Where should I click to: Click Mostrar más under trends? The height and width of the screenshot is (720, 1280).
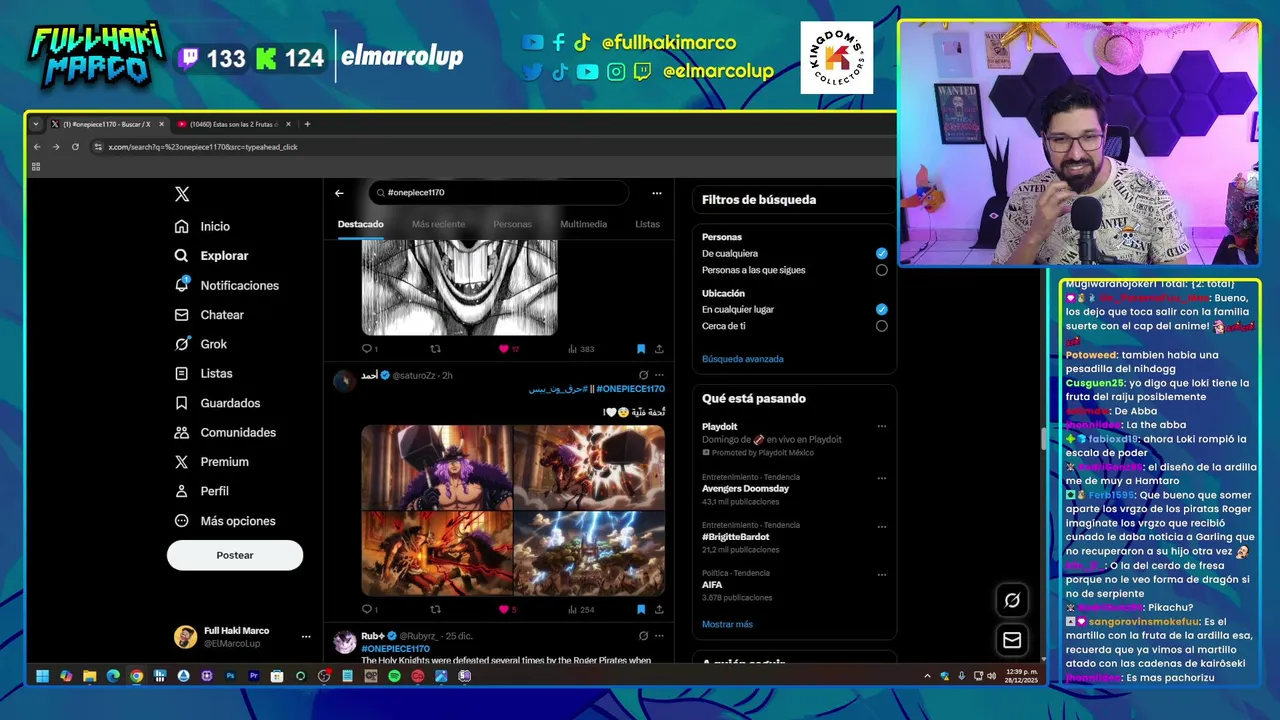727,624
